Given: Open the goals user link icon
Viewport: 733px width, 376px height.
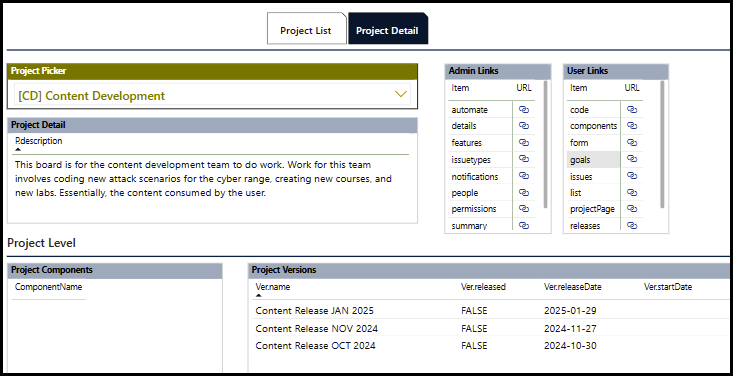Looking at the screenshot, I should pos(632,159).
